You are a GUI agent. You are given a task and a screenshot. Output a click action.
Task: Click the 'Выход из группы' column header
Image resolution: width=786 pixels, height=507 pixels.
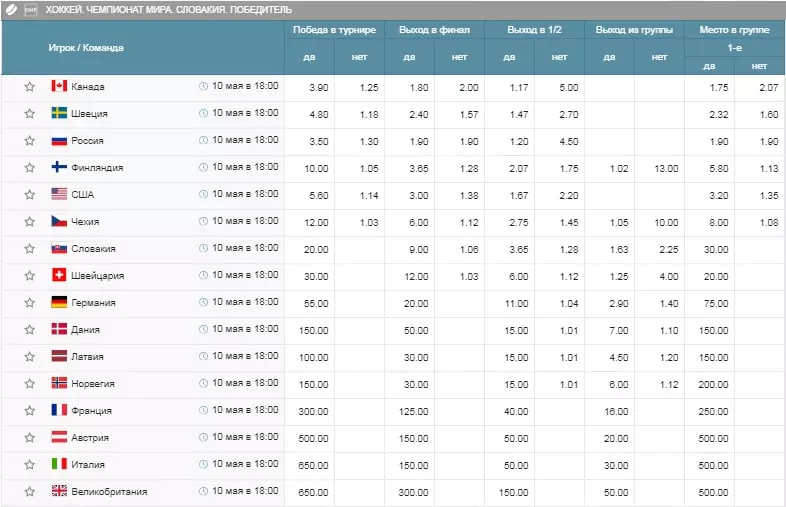tap(634, 30)
